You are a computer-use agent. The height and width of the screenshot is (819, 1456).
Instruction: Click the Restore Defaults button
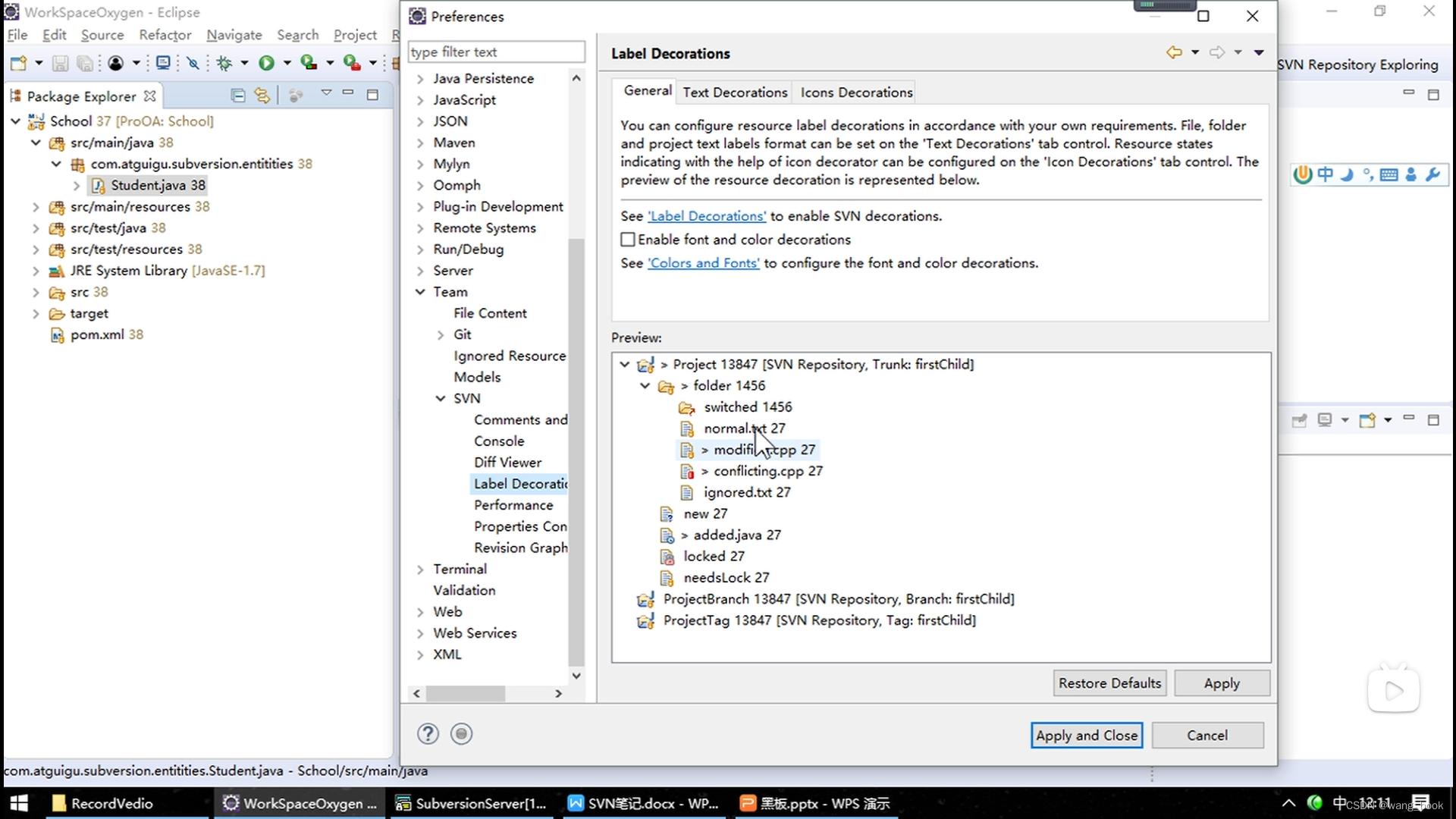pyautogui.click(x=1109, y=683)
